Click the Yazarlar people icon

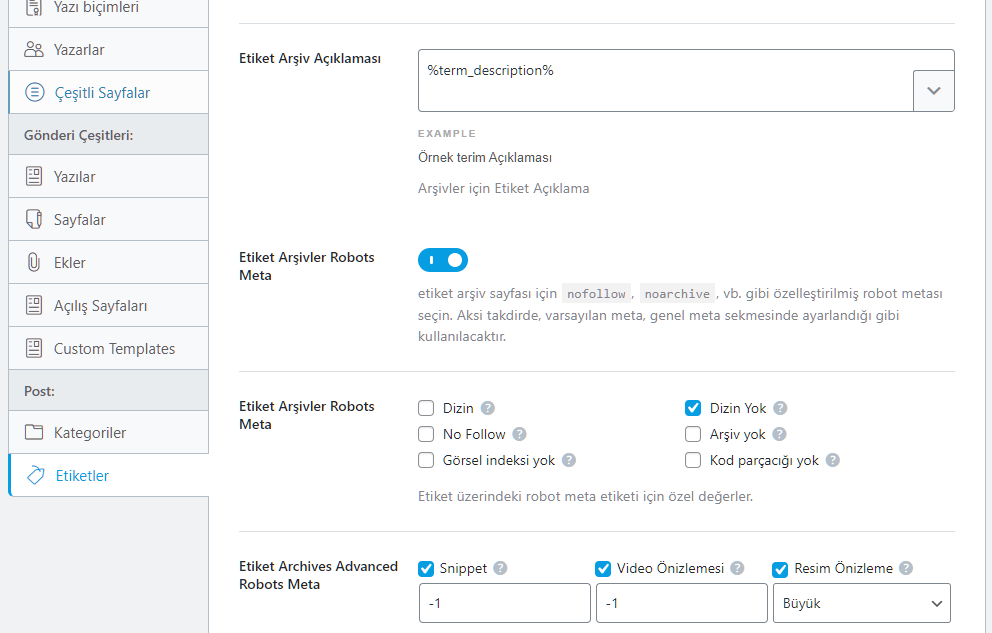[34, 49]
